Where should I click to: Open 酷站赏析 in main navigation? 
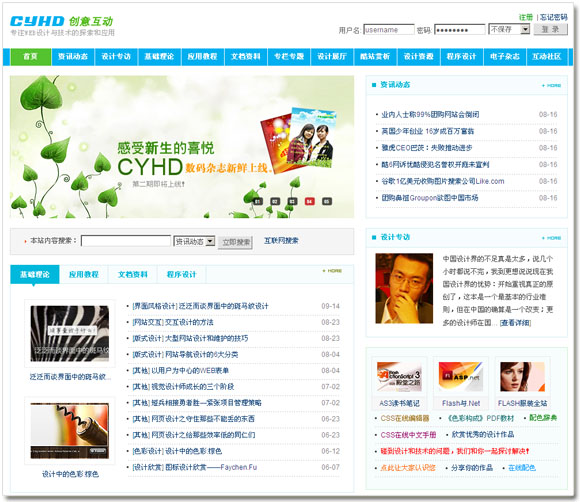click(375, 57)
